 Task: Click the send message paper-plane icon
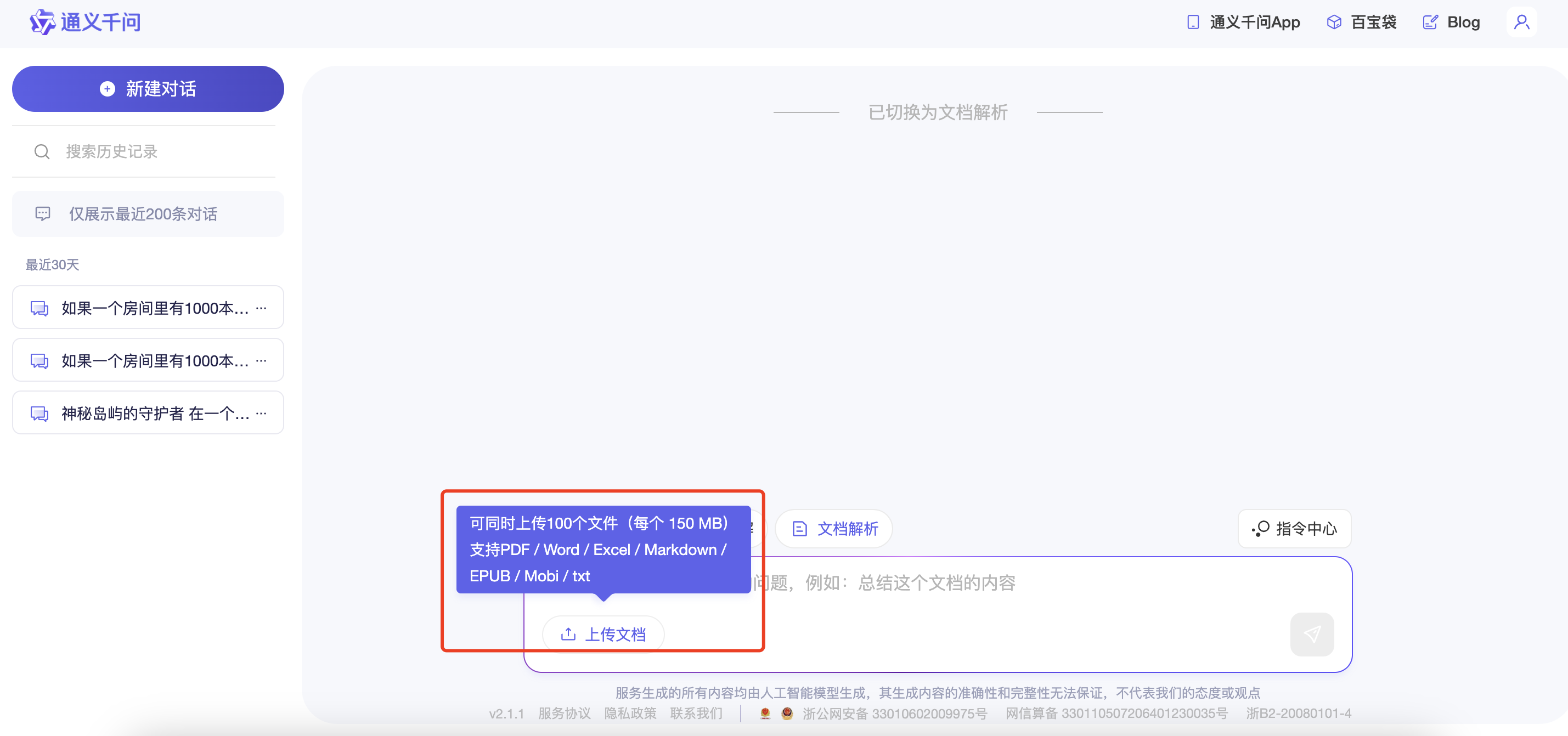point(1311,634)
